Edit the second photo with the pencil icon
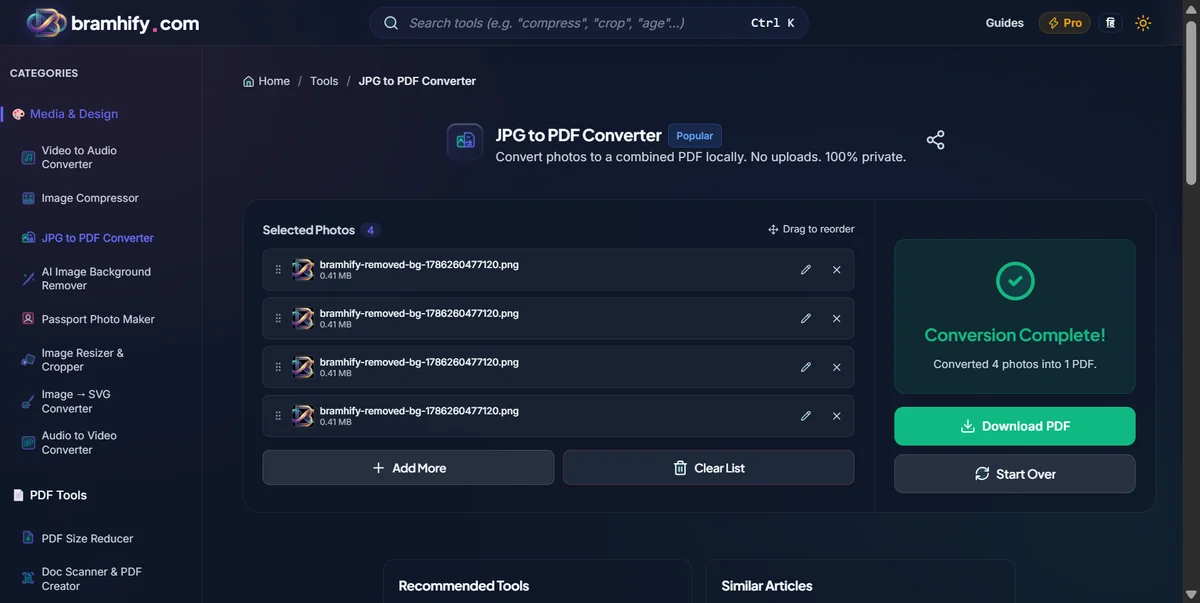The height and width of the screenshot is (603, 1200). 806,319
